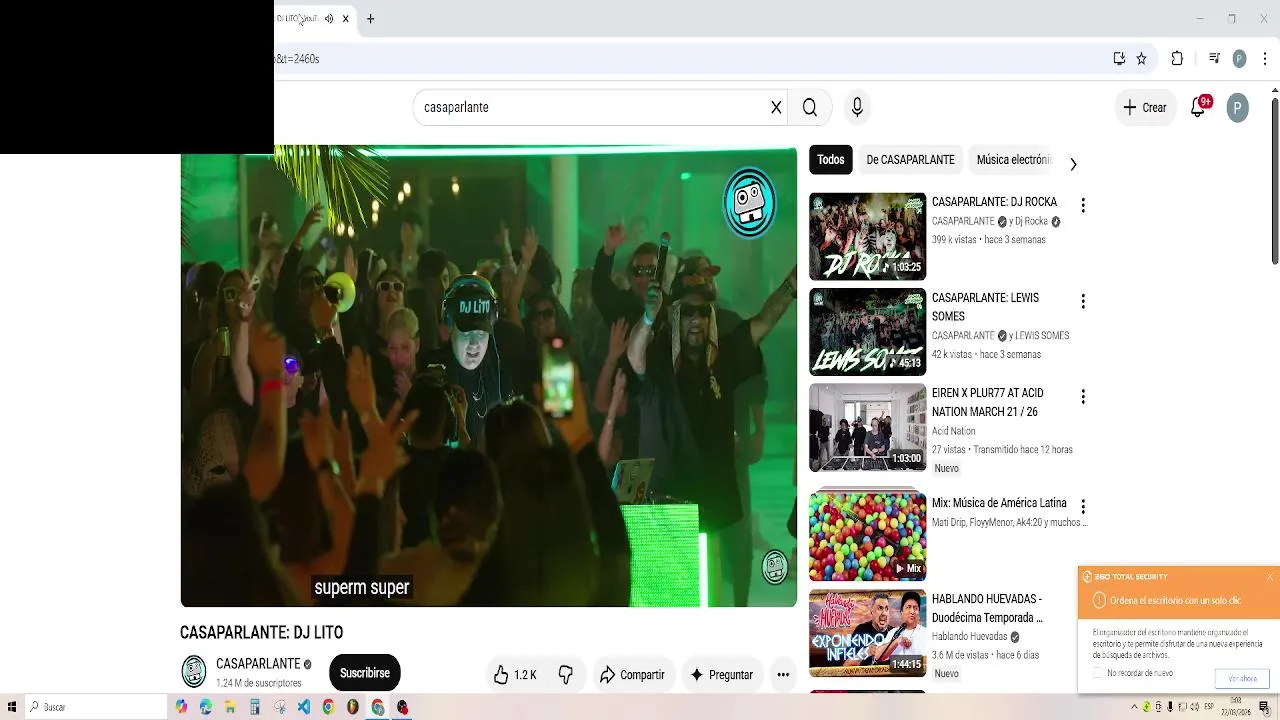Open a new Chrome tab
The image size is (1280, 720).
pyautogui.click(x=370, y=19)
